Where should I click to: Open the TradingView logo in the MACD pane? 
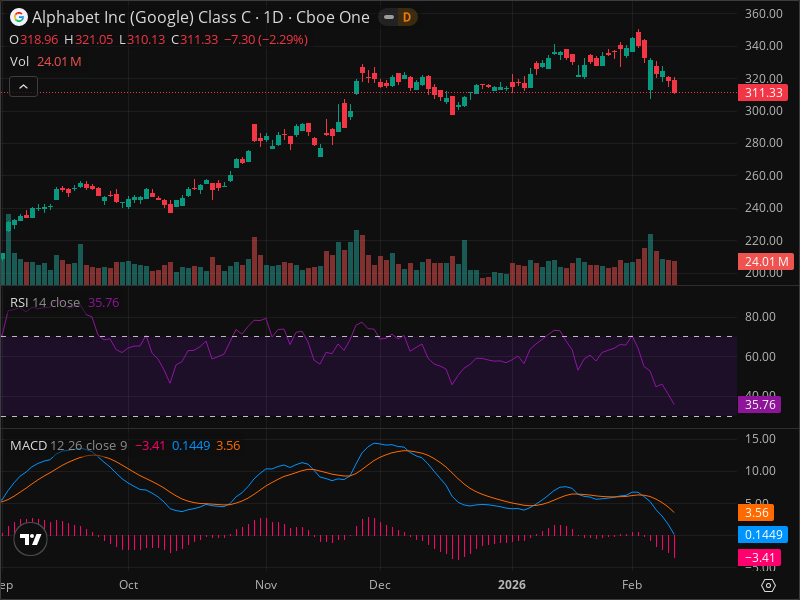pyautogui.click(x=31, y=539)
